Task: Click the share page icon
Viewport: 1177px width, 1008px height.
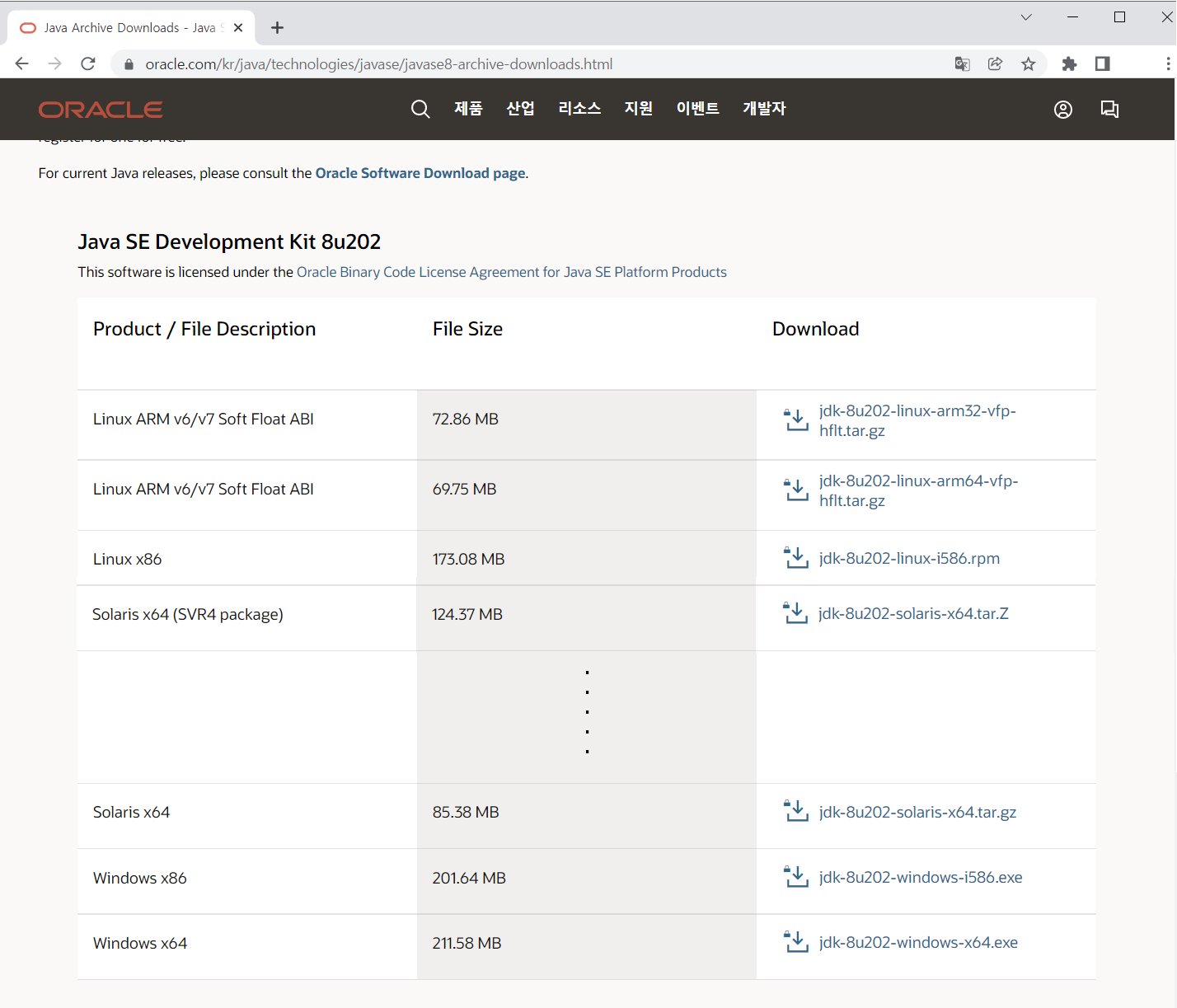Action: click(x=995, y=63)
